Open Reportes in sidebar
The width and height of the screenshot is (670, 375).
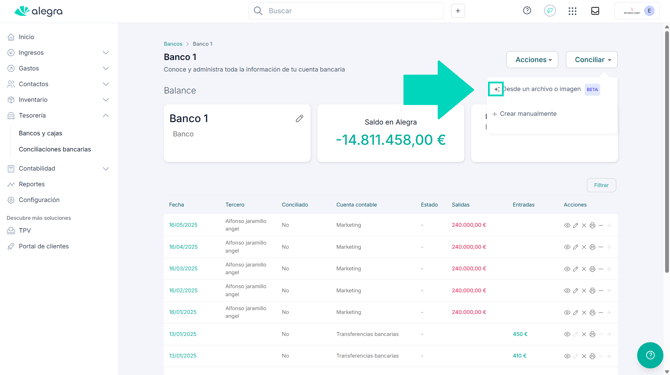31,184
